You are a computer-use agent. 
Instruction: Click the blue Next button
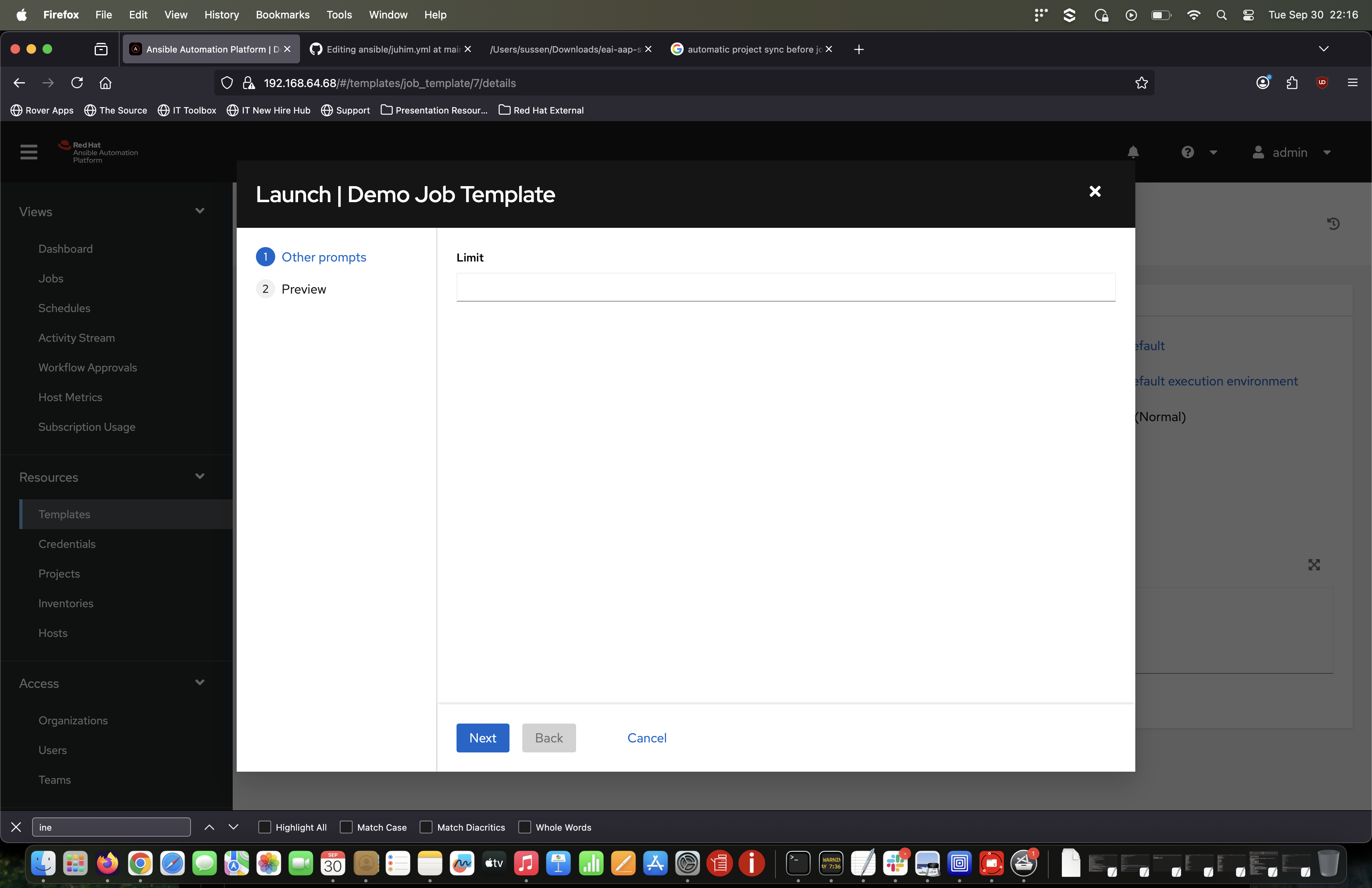[x=483, y=738]
